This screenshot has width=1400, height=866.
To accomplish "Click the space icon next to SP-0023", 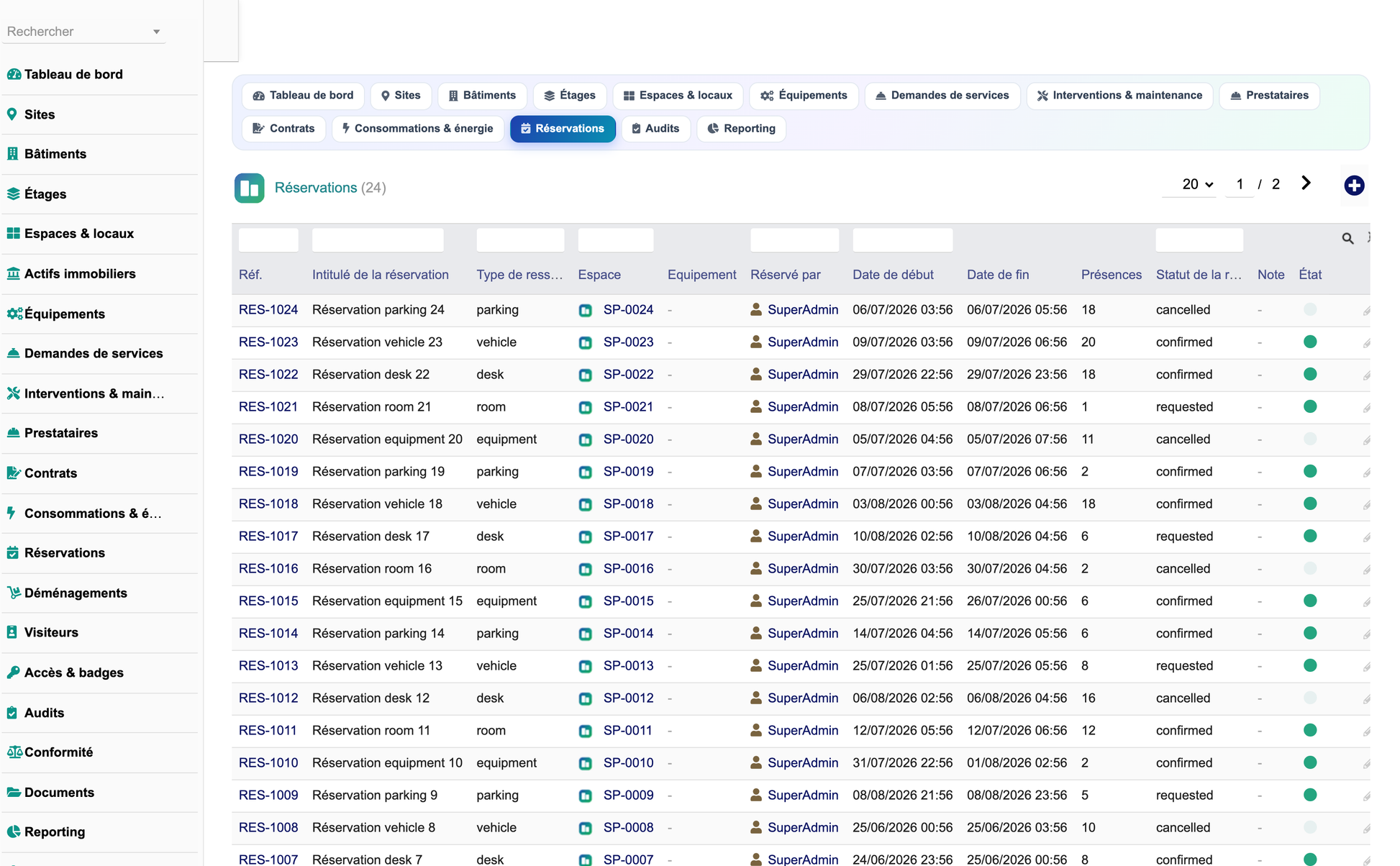I will click(x=586, y=342).
